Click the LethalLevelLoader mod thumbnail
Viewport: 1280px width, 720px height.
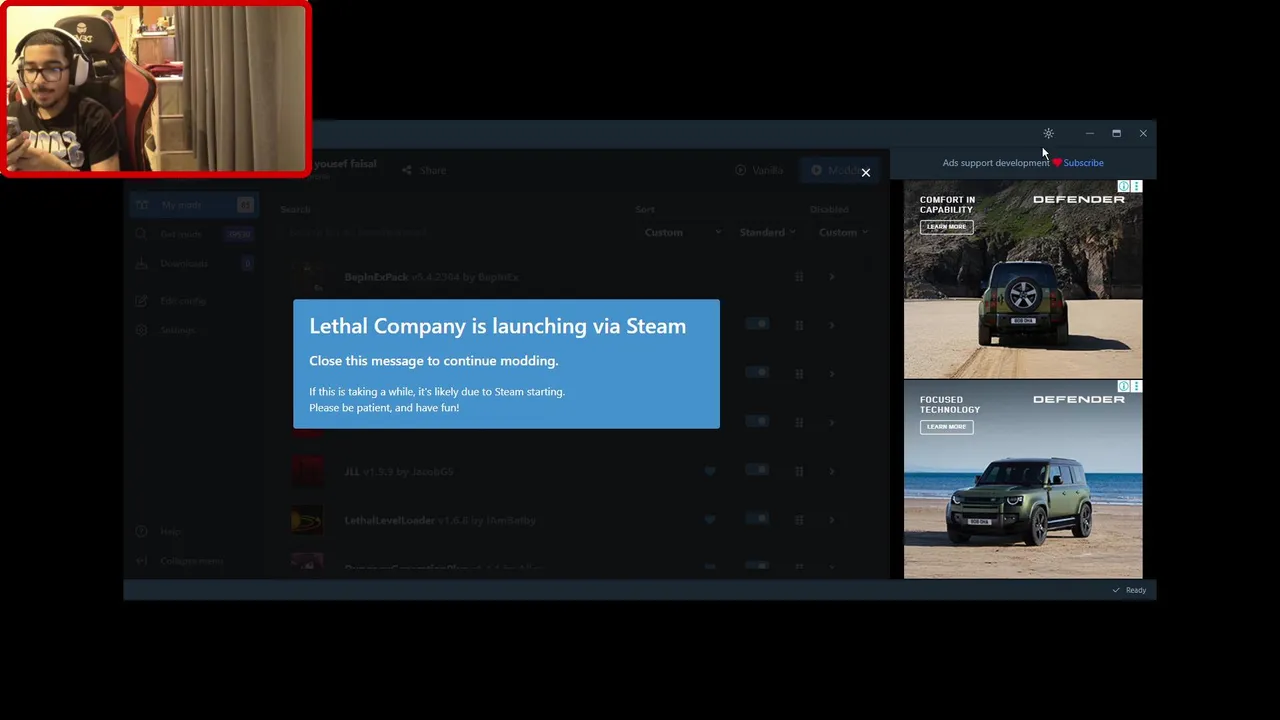pos(307,520)
